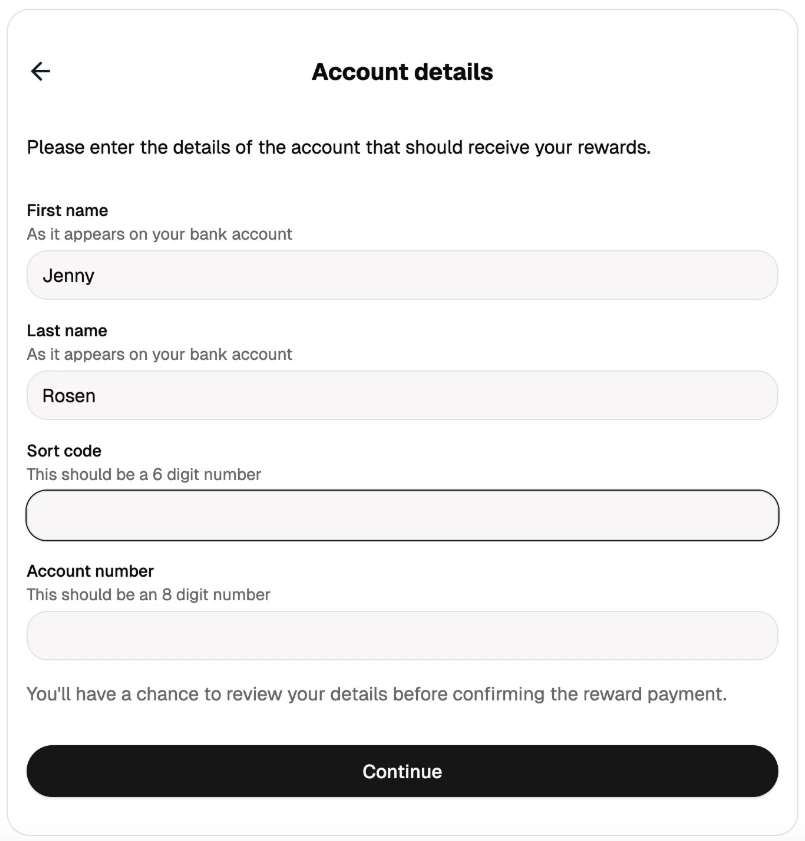Click the 6 digit number helper text
The image size is (805, 841).
(x=143, y=474)
